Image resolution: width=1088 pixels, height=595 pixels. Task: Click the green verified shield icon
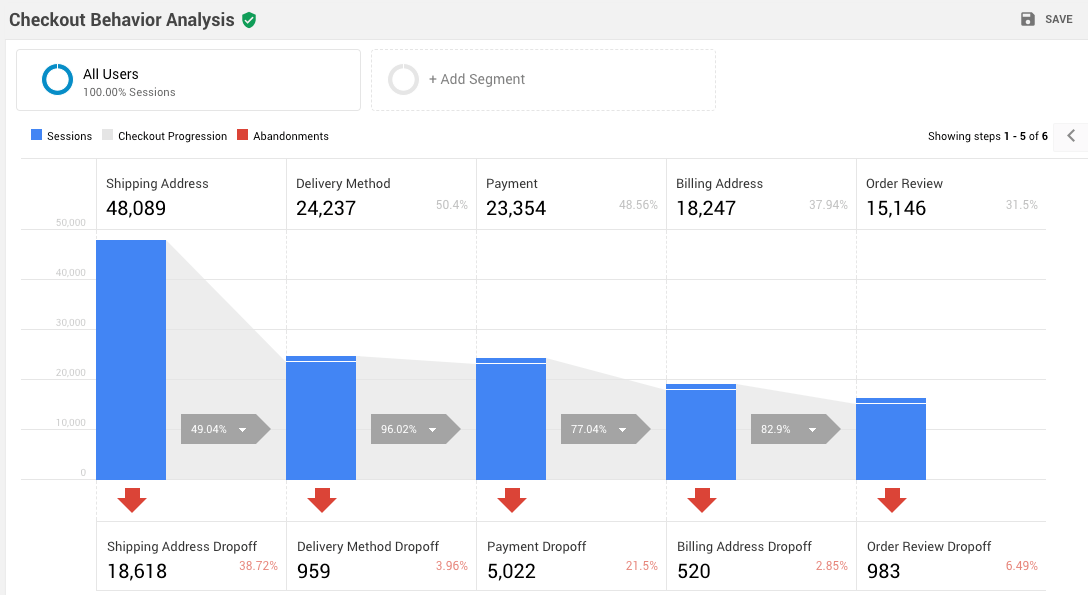tap(249, 20)
